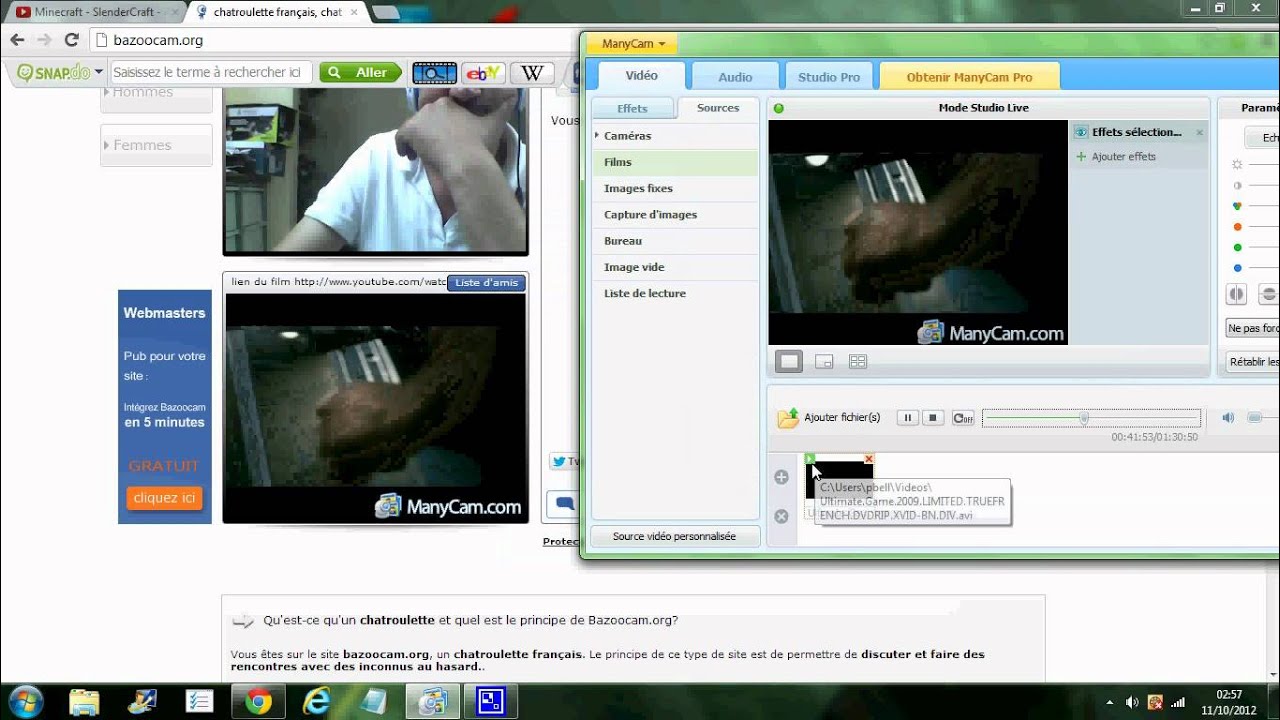The height and width of the screenshot is (720, 1280).
Task: Open the Ne pas forcer dropdown
Action: (x=1252, y=328)
